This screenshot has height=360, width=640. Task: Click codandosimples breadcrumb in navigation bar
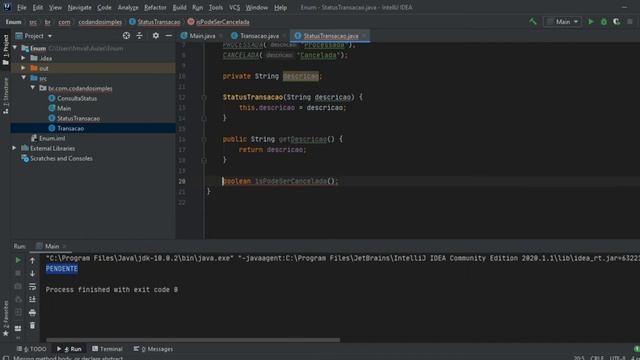pos(100,22)
